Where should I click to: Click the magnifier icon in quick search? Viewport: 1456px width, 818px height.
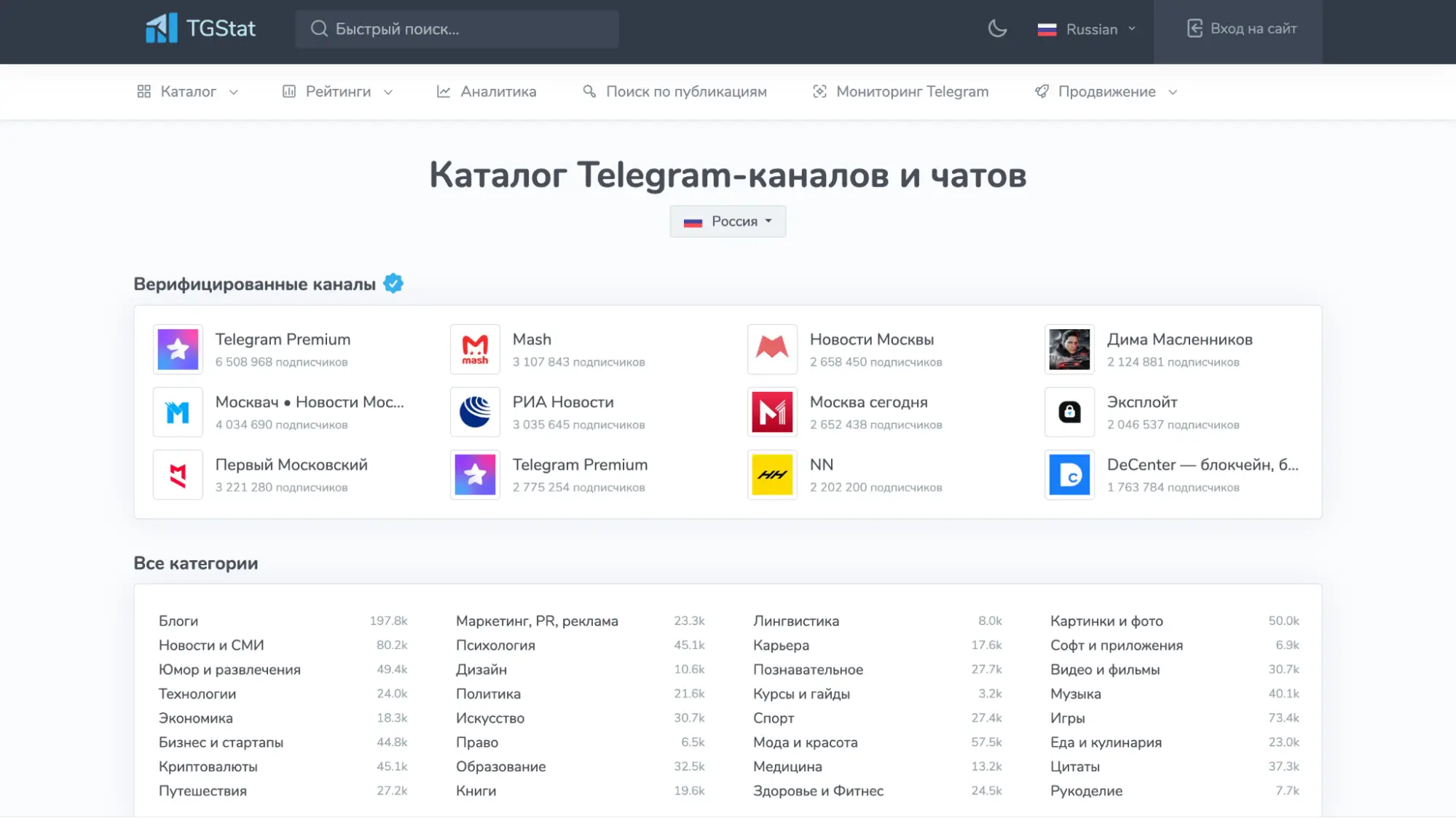(319, 29)
